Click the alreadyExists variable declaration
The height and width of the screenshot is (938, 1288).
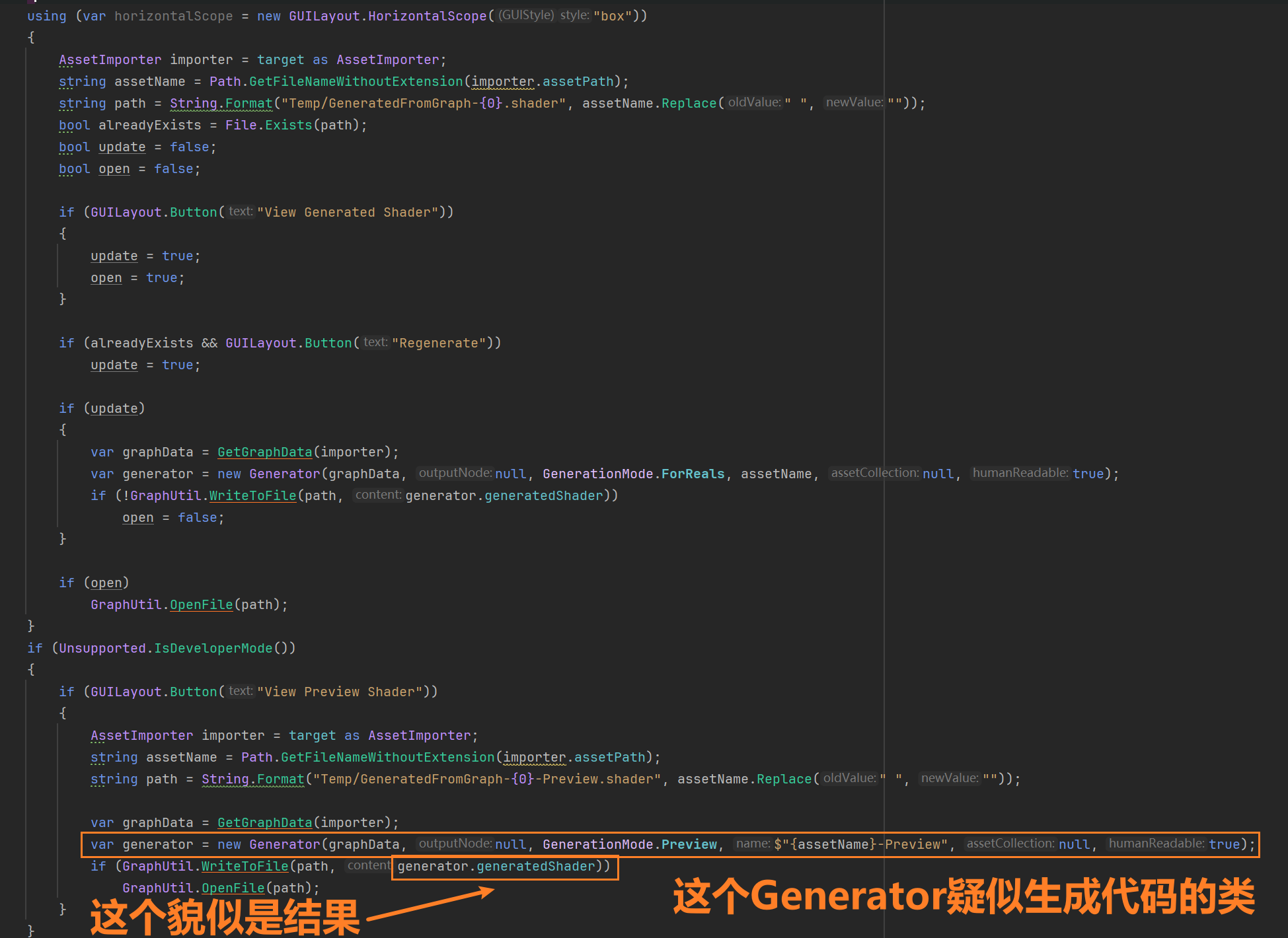click(x=149, y=125)
